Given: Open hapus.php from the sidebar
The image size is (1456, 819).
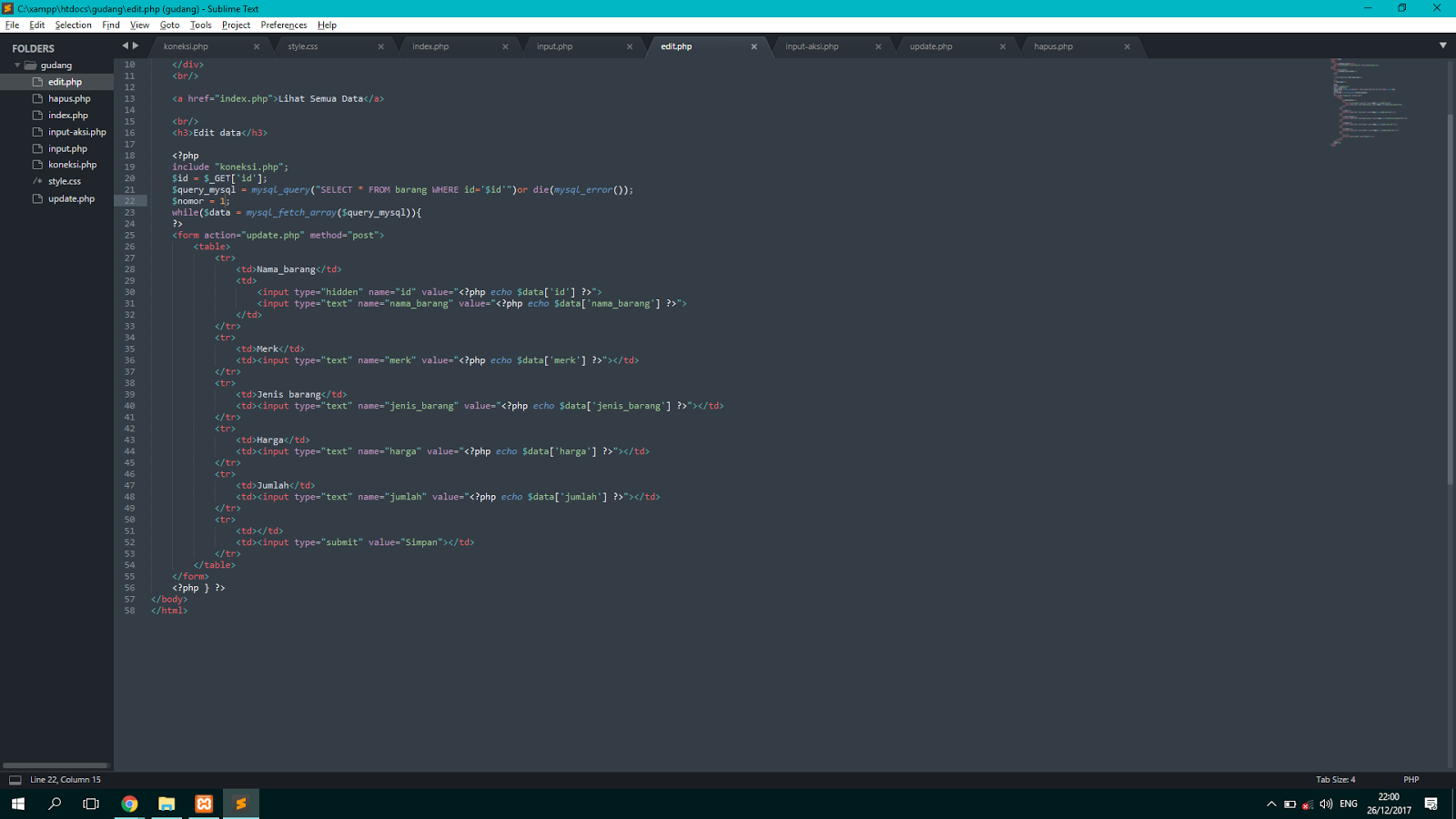Looking at the screenshot, I should (67, 98).
